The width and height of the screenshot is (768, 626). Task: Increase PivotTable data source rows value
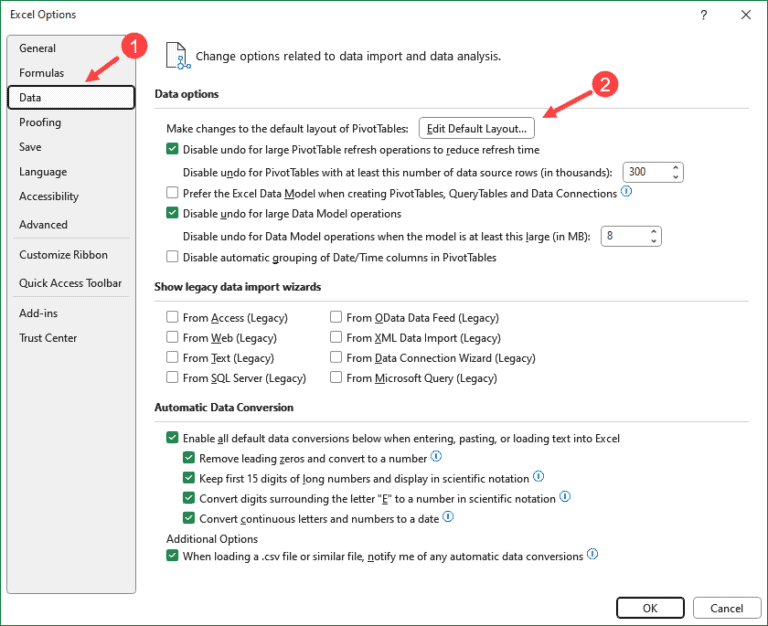[675, 168]
